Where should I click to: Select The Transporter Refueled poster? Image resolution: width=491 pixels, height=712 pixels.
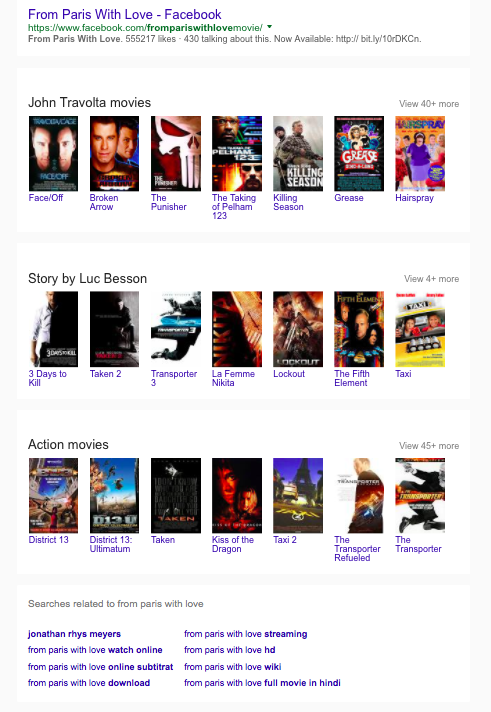359,495
